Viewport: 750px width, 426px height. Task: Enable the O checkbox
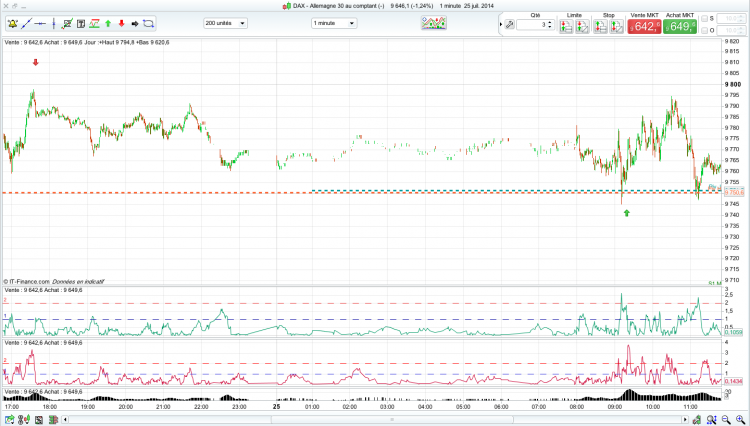coord(705,31)
